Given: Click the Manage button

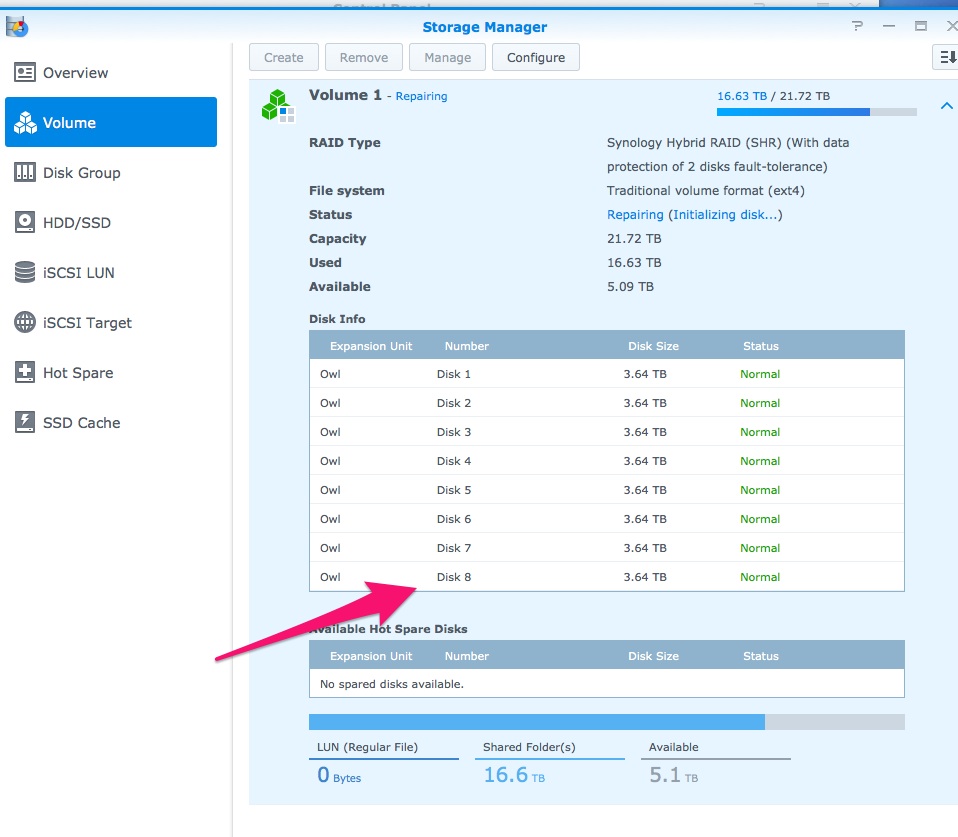Looking at the screenshot, I should click(447, 57).
